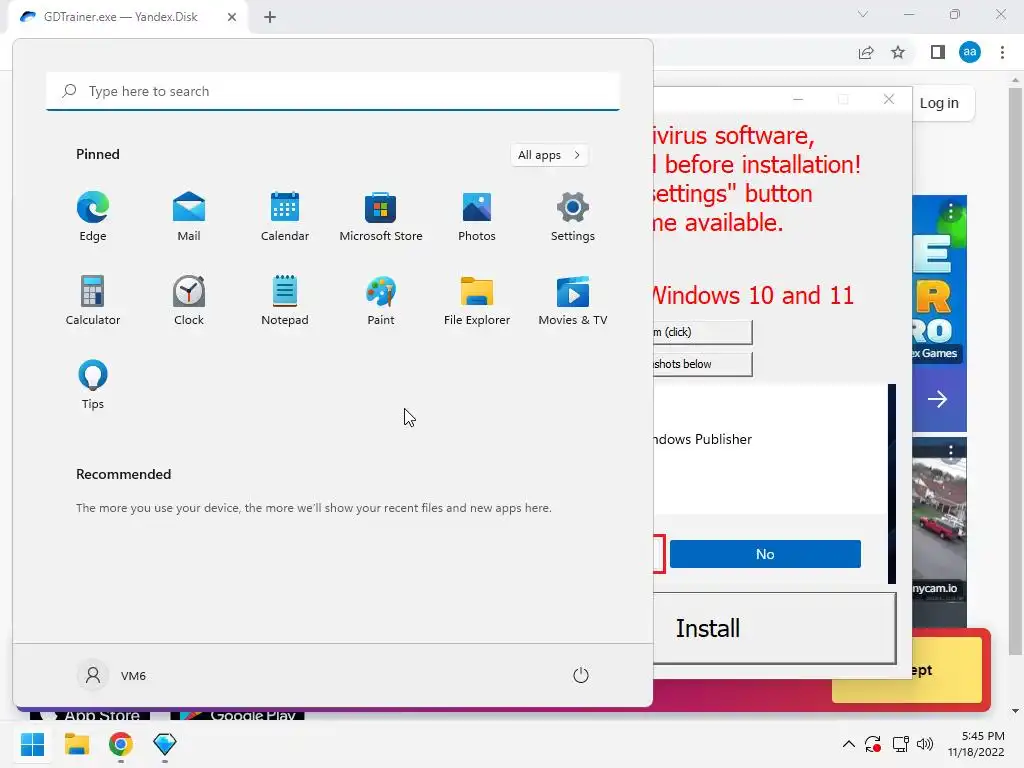1024x768 pixels.
Task: Click the white arrow on the ad banner
Action: coord(937,399)
